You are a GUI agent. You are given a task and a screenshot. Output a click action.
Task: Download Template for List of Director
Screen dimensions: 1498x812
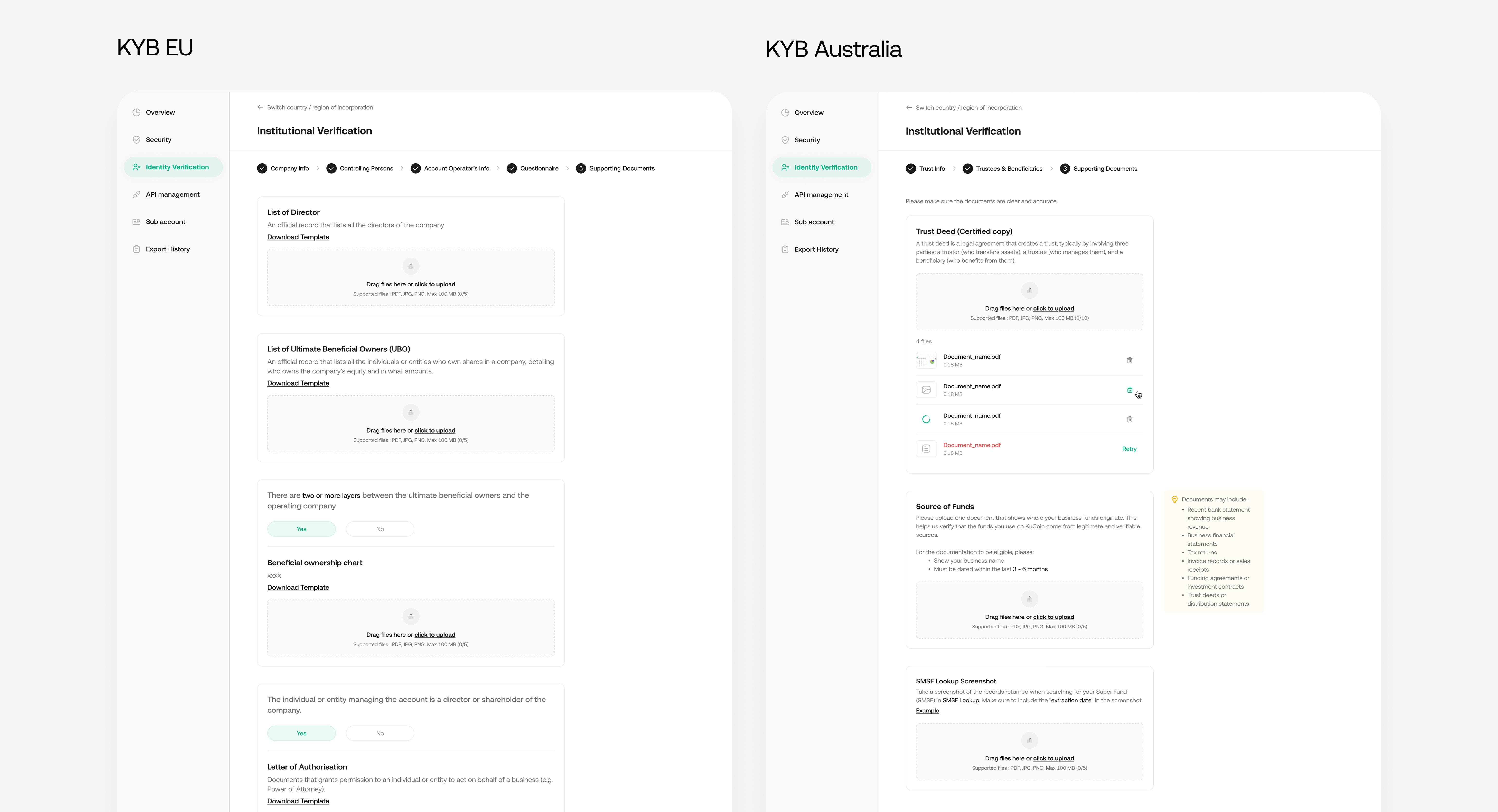click(298, 237)
